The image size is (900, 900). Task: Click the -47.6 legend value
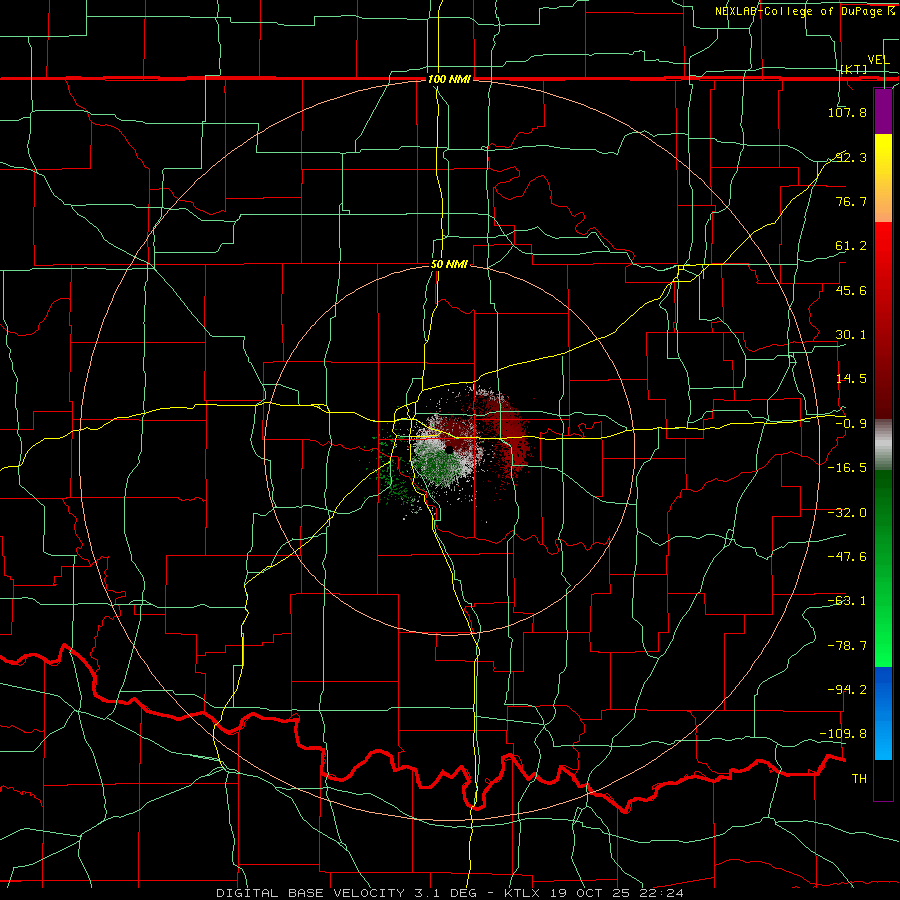click(x=847, y=556)
